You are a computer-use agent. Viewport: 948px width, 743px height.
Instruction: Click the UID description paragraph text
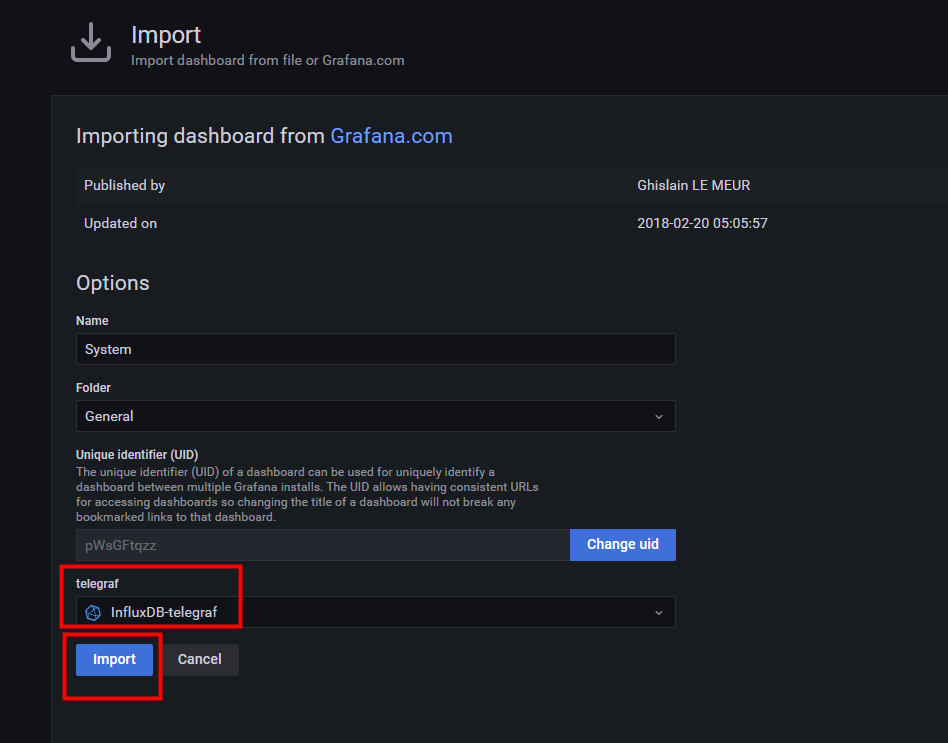(x=307, y=495)
